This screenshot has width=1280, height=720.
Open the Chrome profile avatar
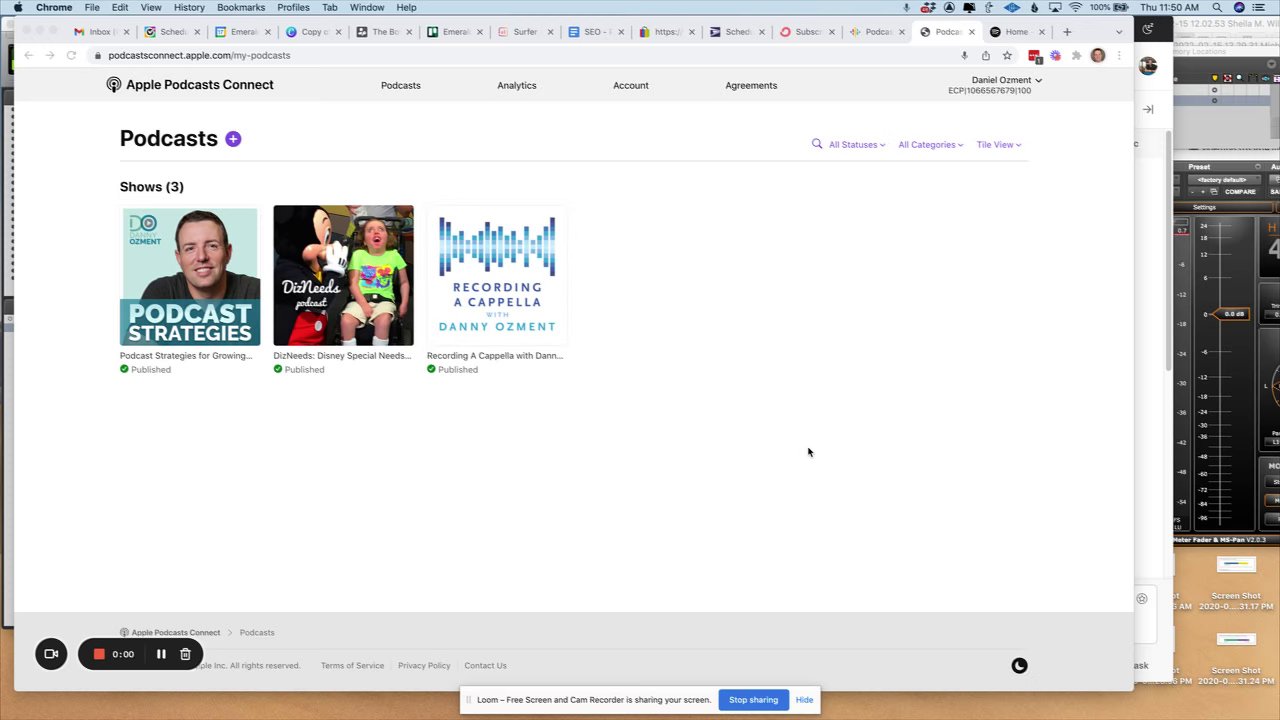[1098, 55]
